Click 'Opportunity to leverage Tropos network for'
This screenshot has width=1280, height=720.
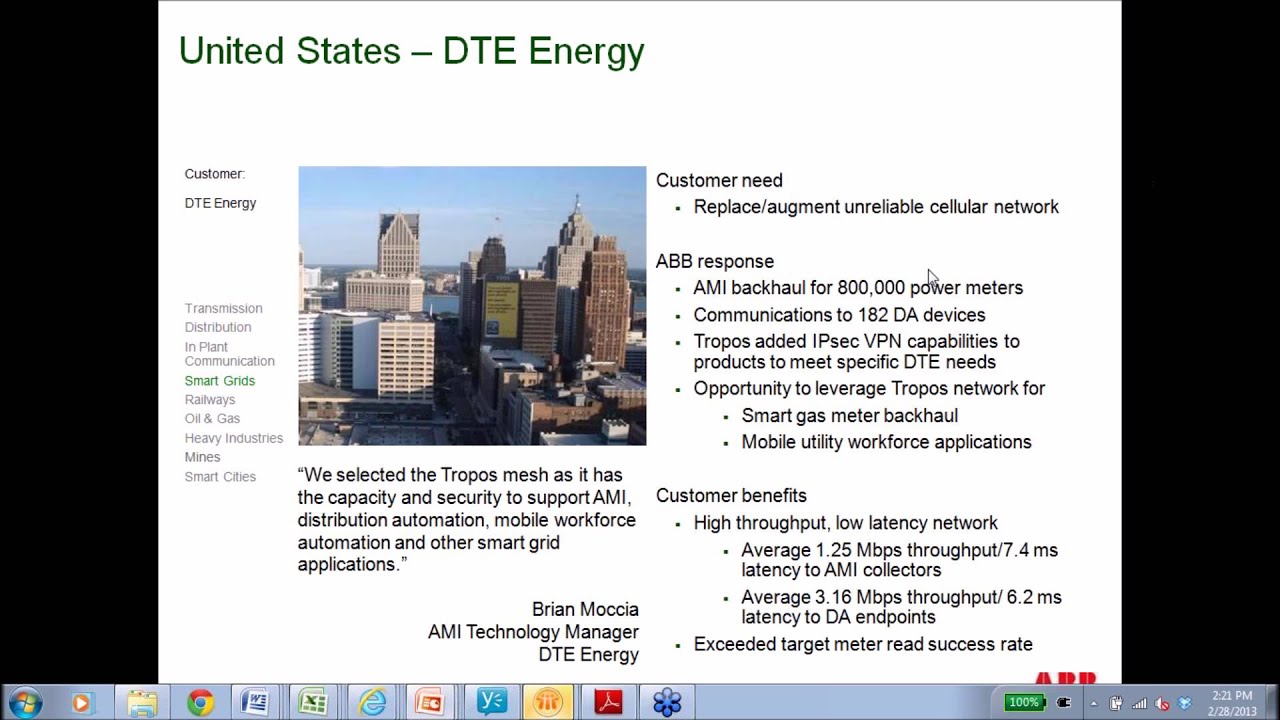pos(869,389)
